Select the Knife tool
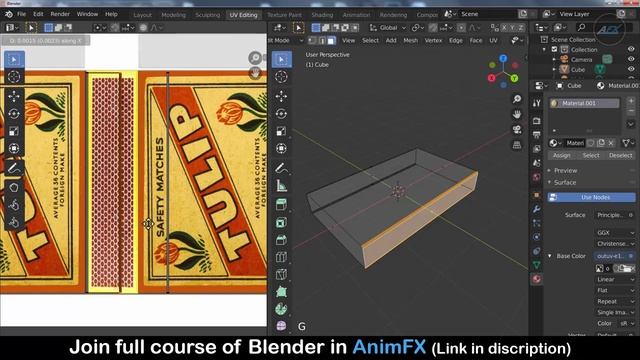Viewport: 640px width, 360px height. (x=281, y=275)
